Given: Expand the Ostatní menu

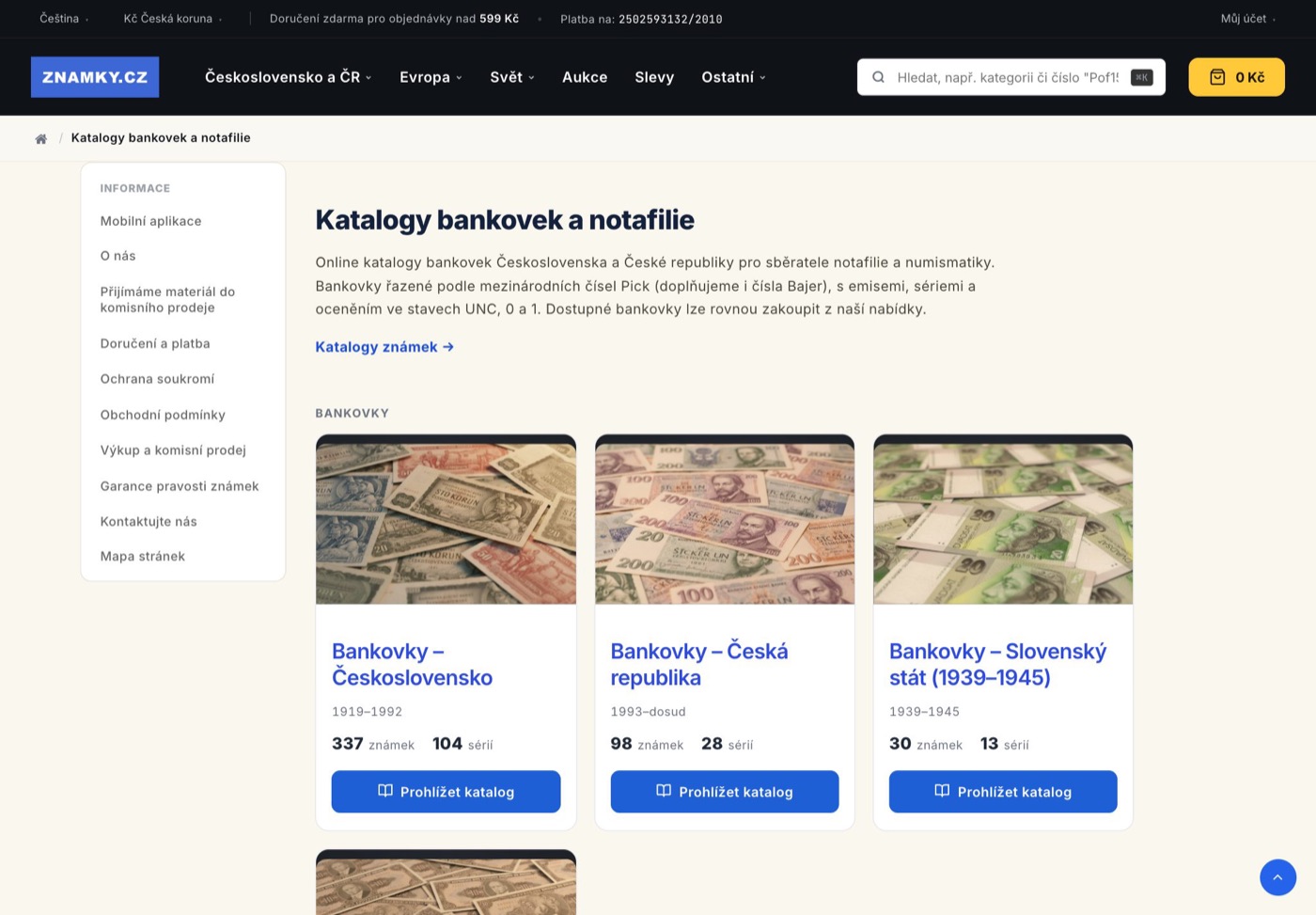Looking at the screenshot, I should 733,77.
